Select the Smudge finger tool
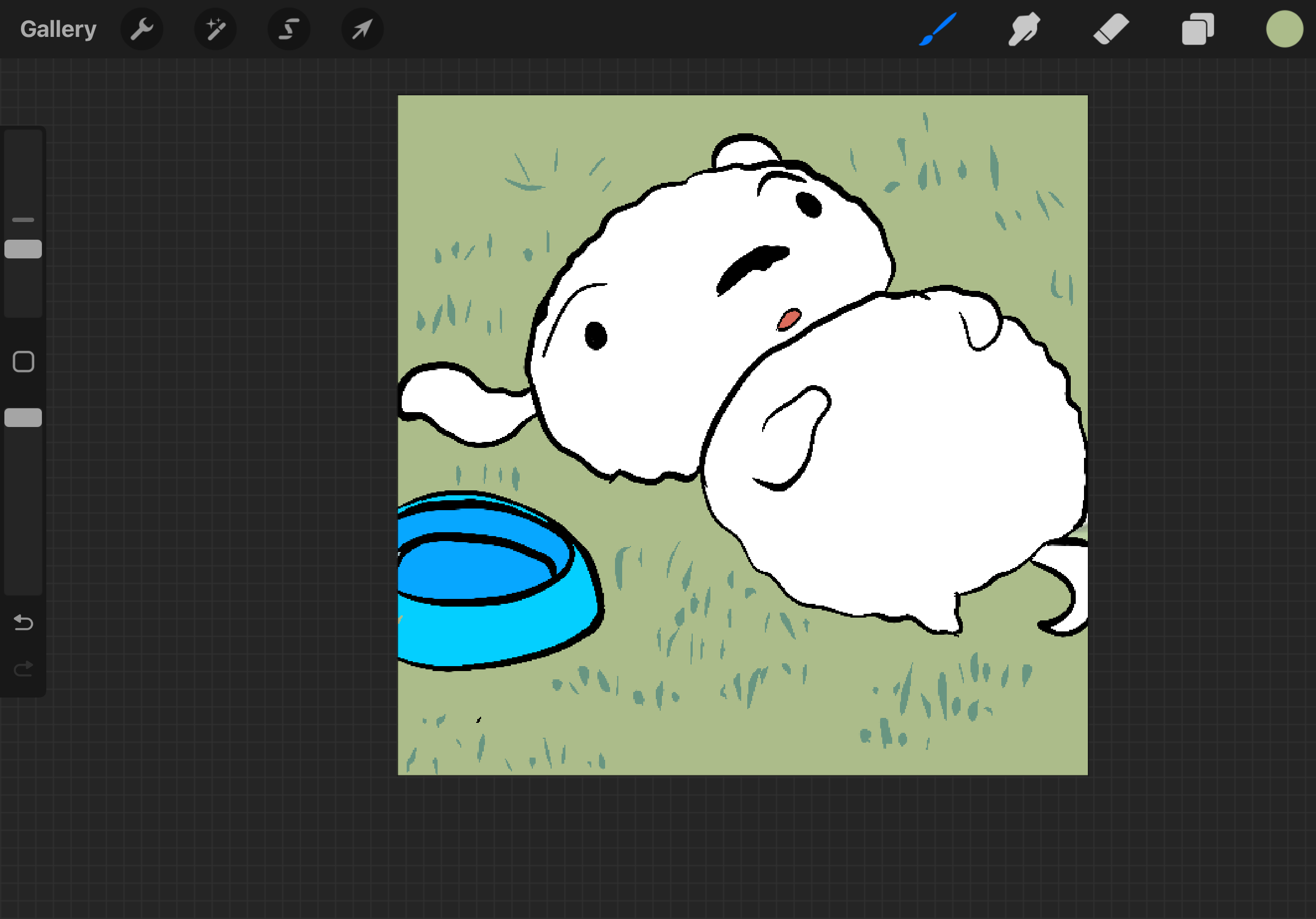1316x919 pixels. pos(1024,29)
